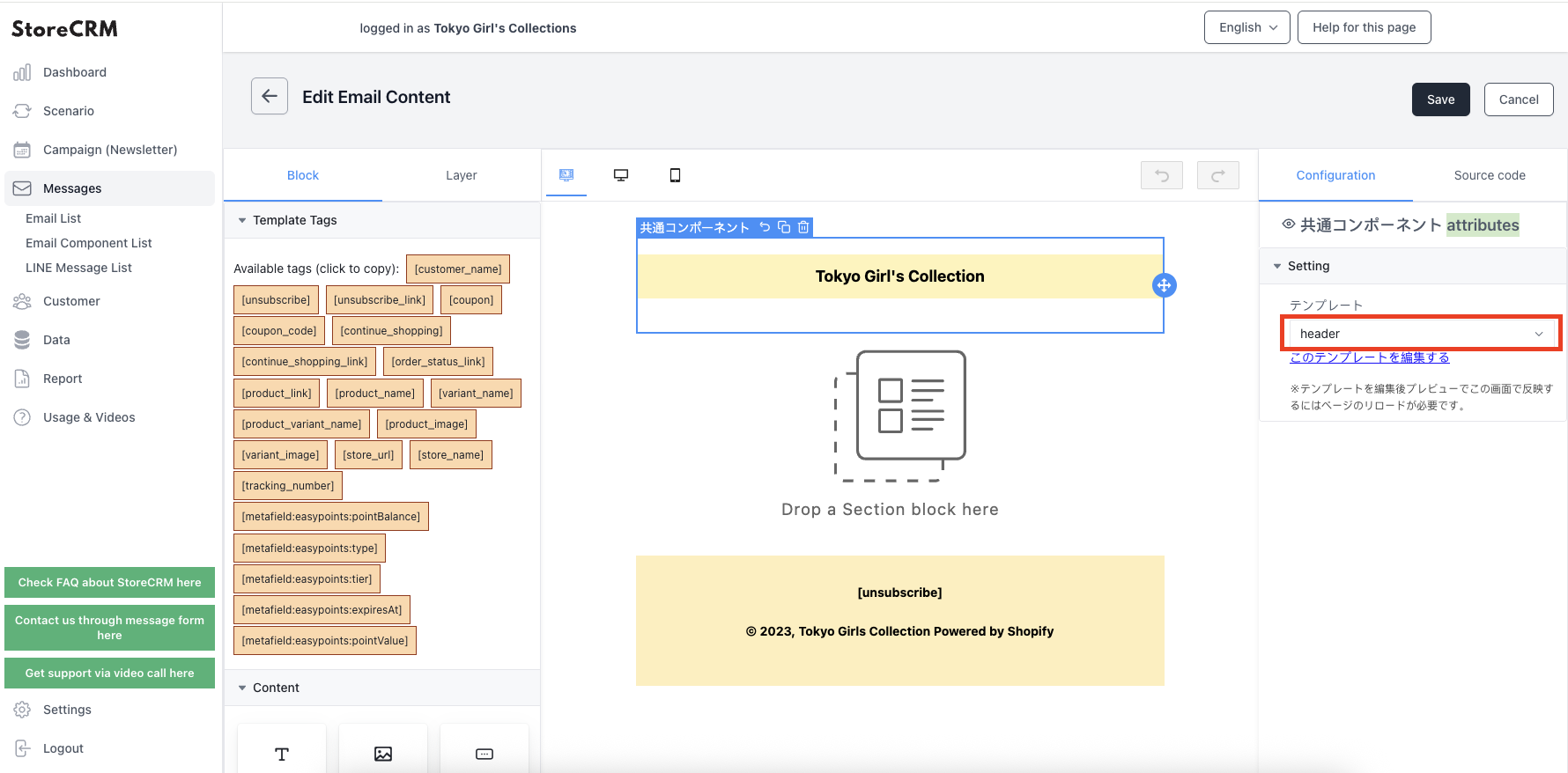Open Scenario from the sidebar
This screenshot has width=1568, height=773.
[68, 111]
